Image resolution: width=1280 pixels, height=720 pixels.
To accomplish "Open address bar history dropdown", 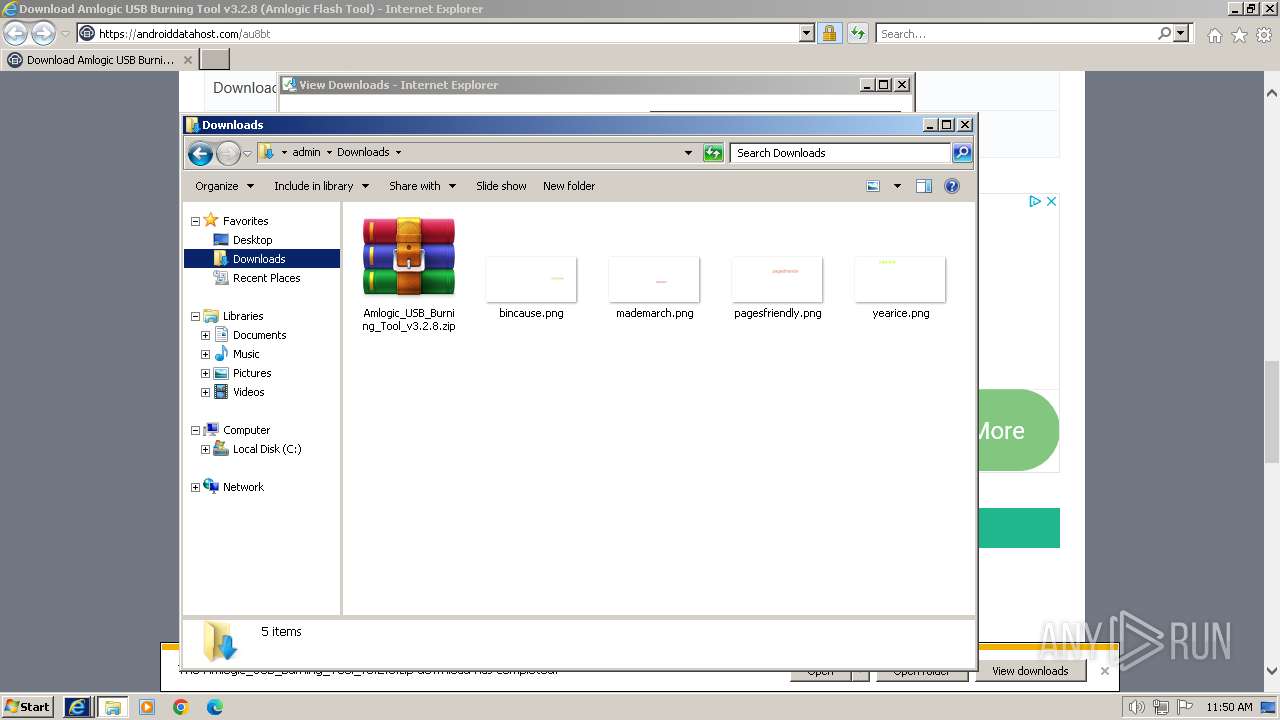I will tap(688, 153).
